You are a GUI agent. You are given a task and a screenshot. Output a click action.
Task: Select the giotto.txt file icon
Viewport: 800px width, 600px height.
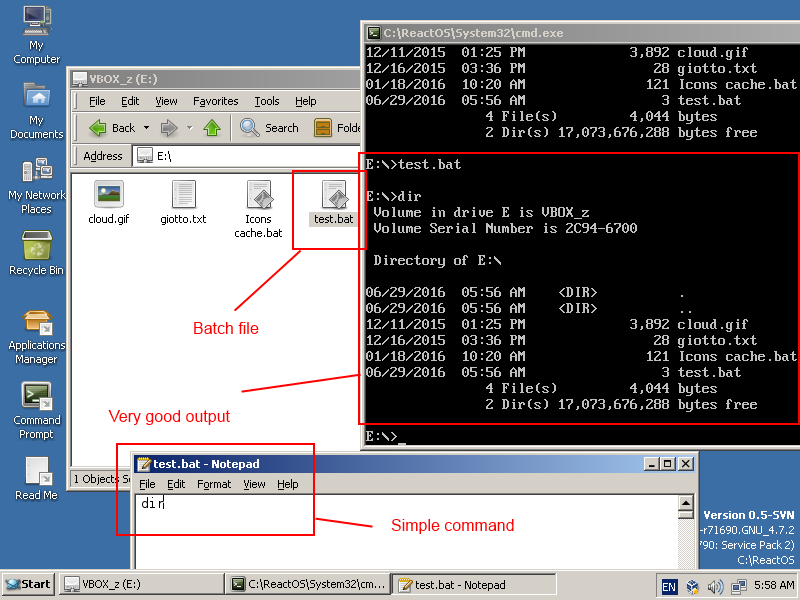(x=183, y=195)
